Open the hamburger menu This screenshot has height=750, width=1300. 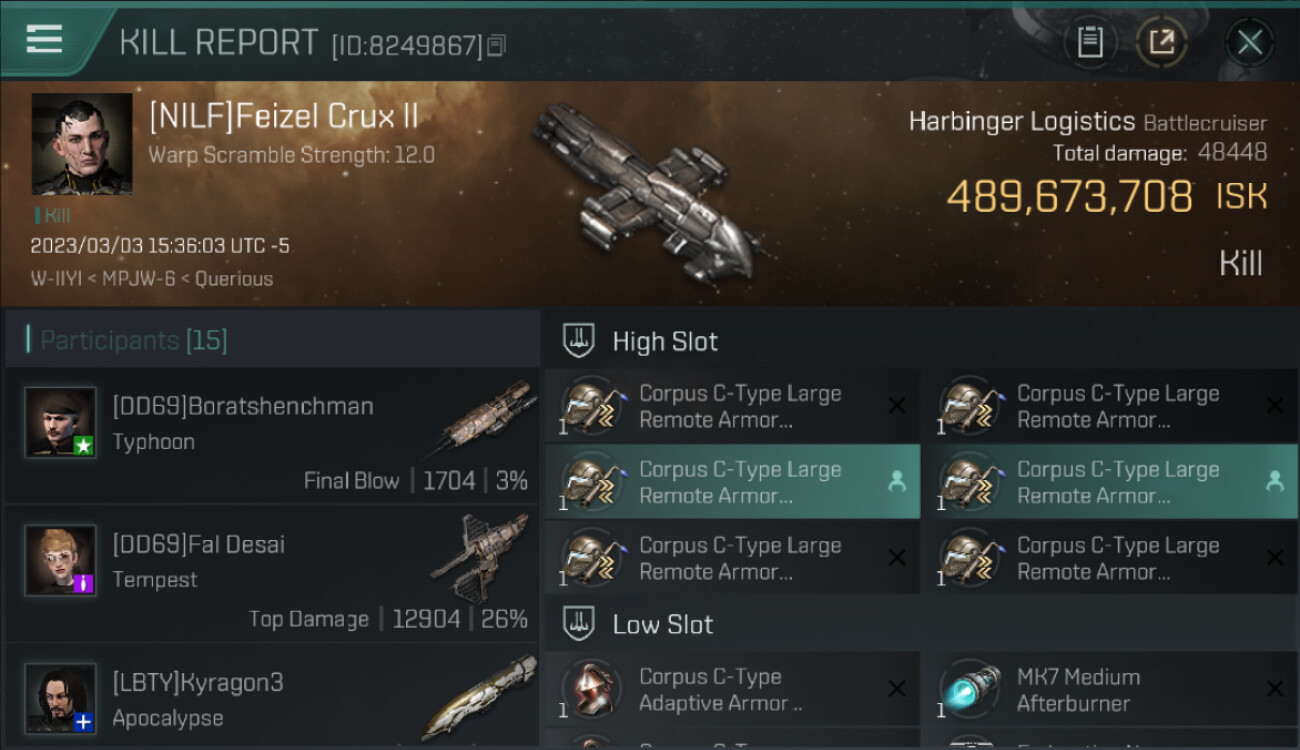tap(45, 40)
